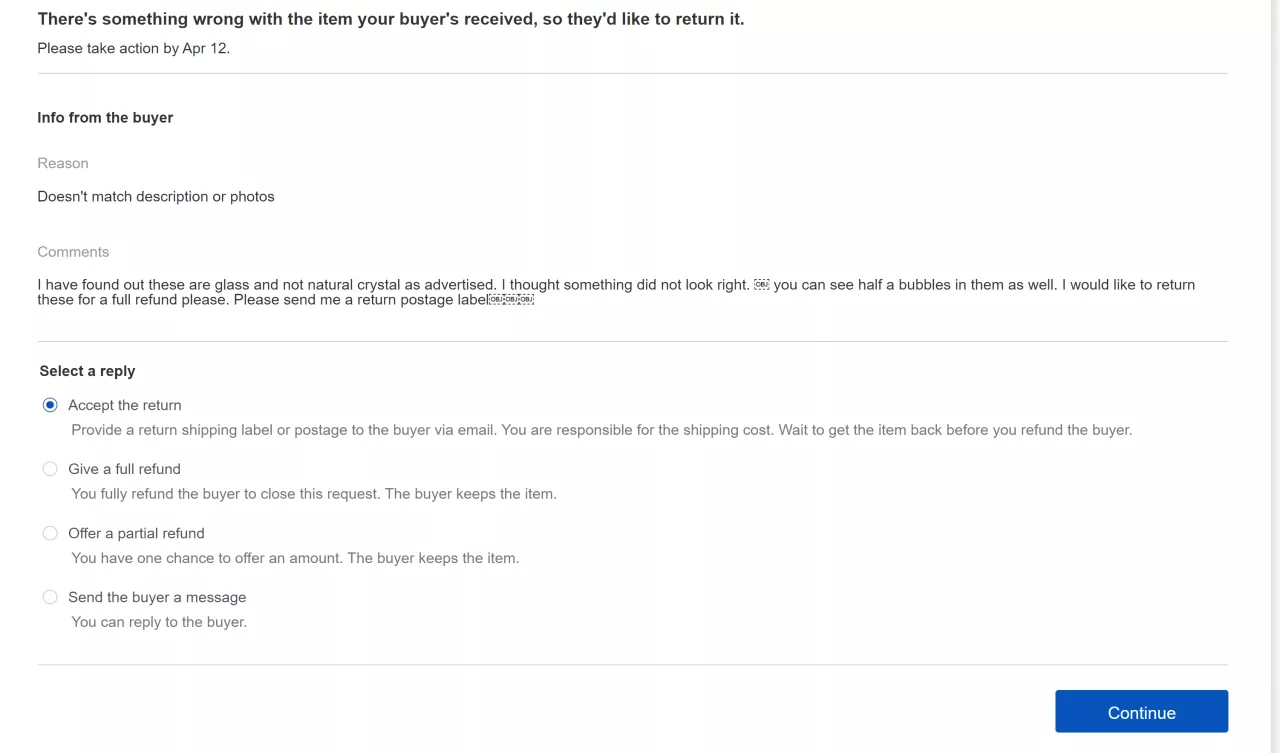Click the gray 'Comments' field label
Viewport: 1280px width, 753px height.
coord(73,252)
